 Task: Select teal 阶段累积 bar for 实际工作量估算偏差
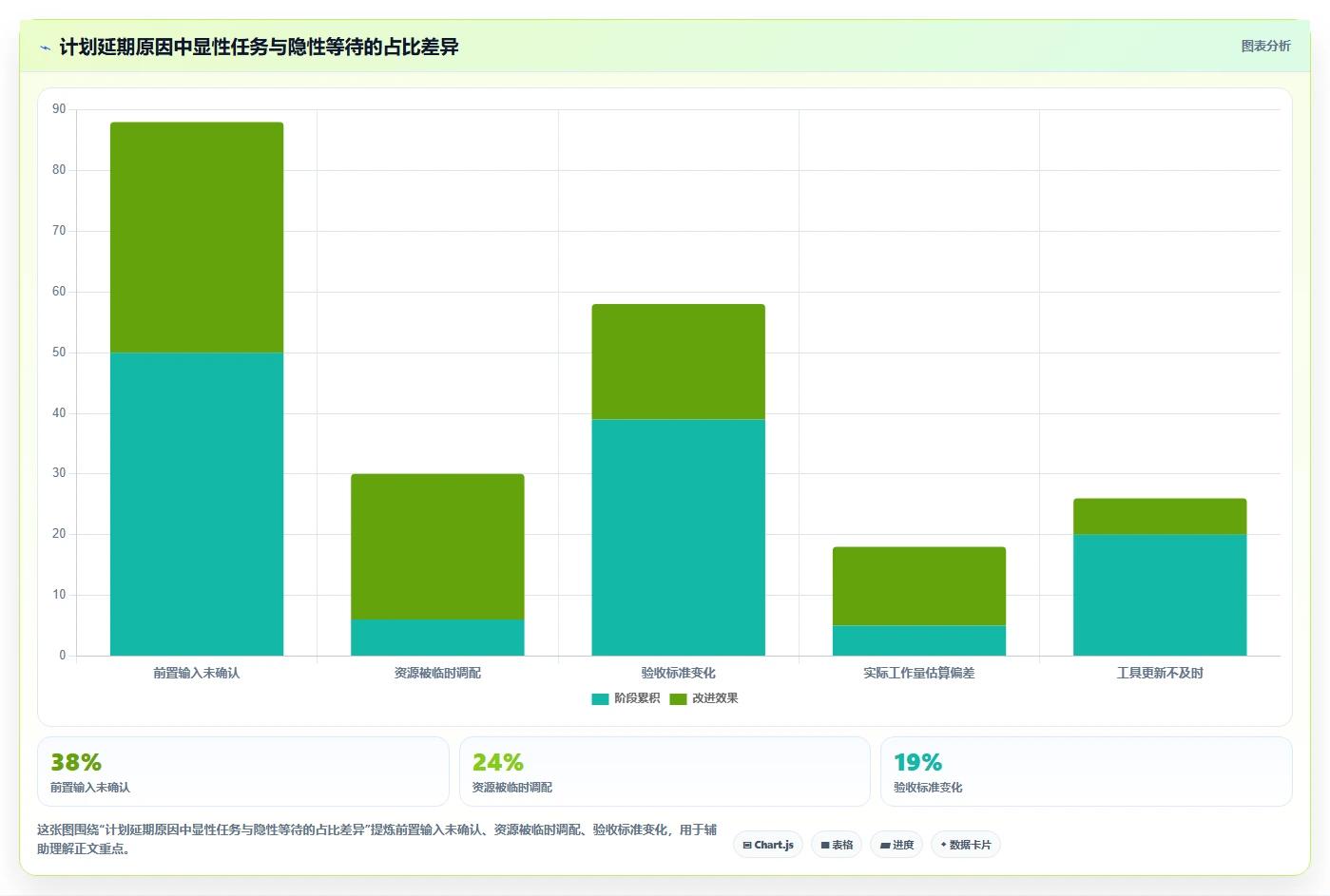pyautogui.click(x=919, y=640)
